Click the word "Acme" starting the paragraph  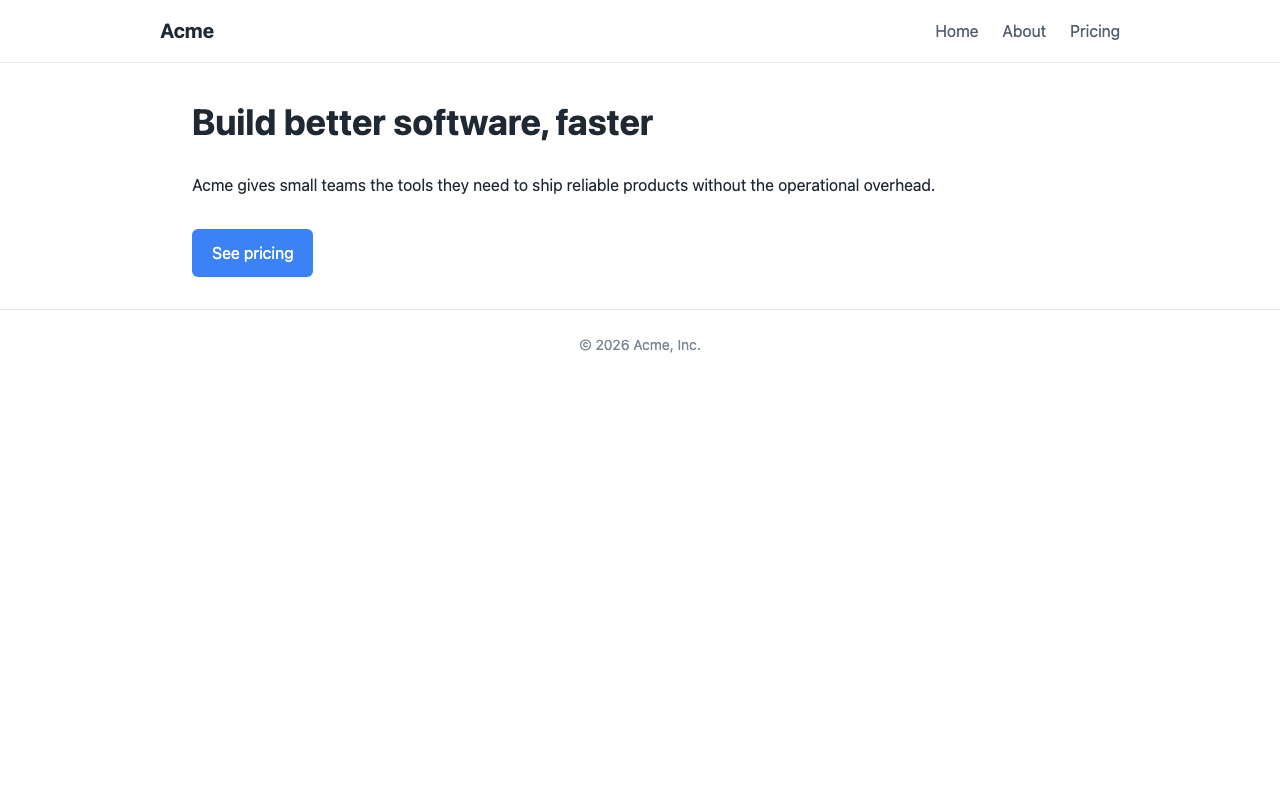point(212,185)
